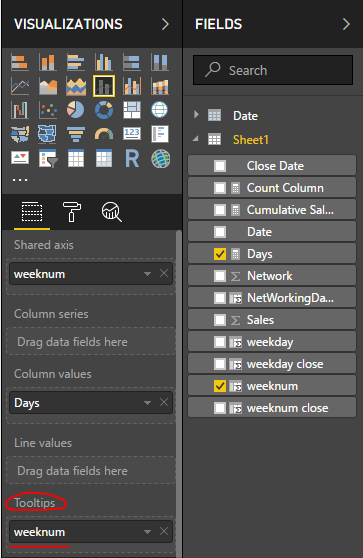Collapse the Visualizations pane
Viewport: 363px width, 558px height.
click(x=165, y=24)
